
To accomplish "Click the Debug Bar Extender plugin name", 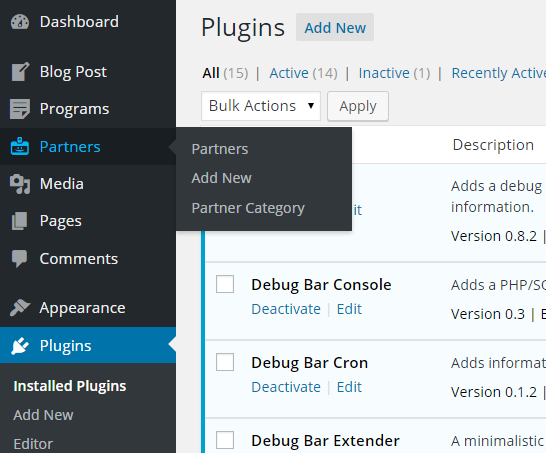I will 326,441.
